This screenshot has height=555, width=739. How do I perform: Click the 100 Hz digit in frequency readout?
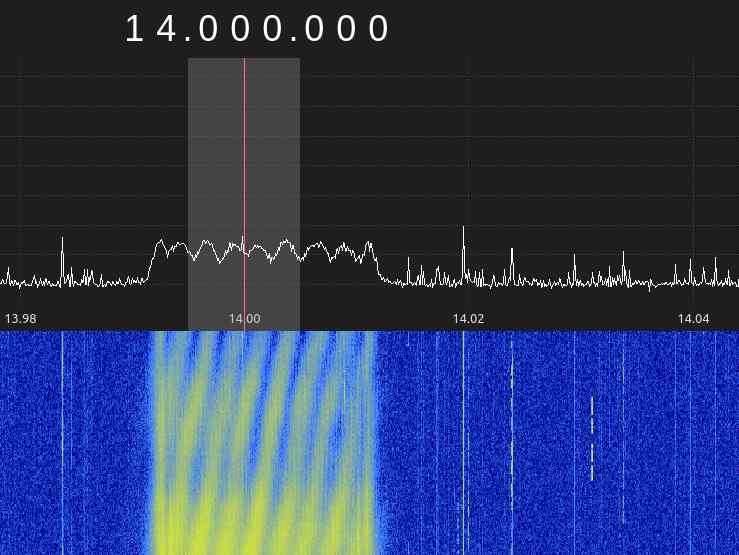[312, 30]
